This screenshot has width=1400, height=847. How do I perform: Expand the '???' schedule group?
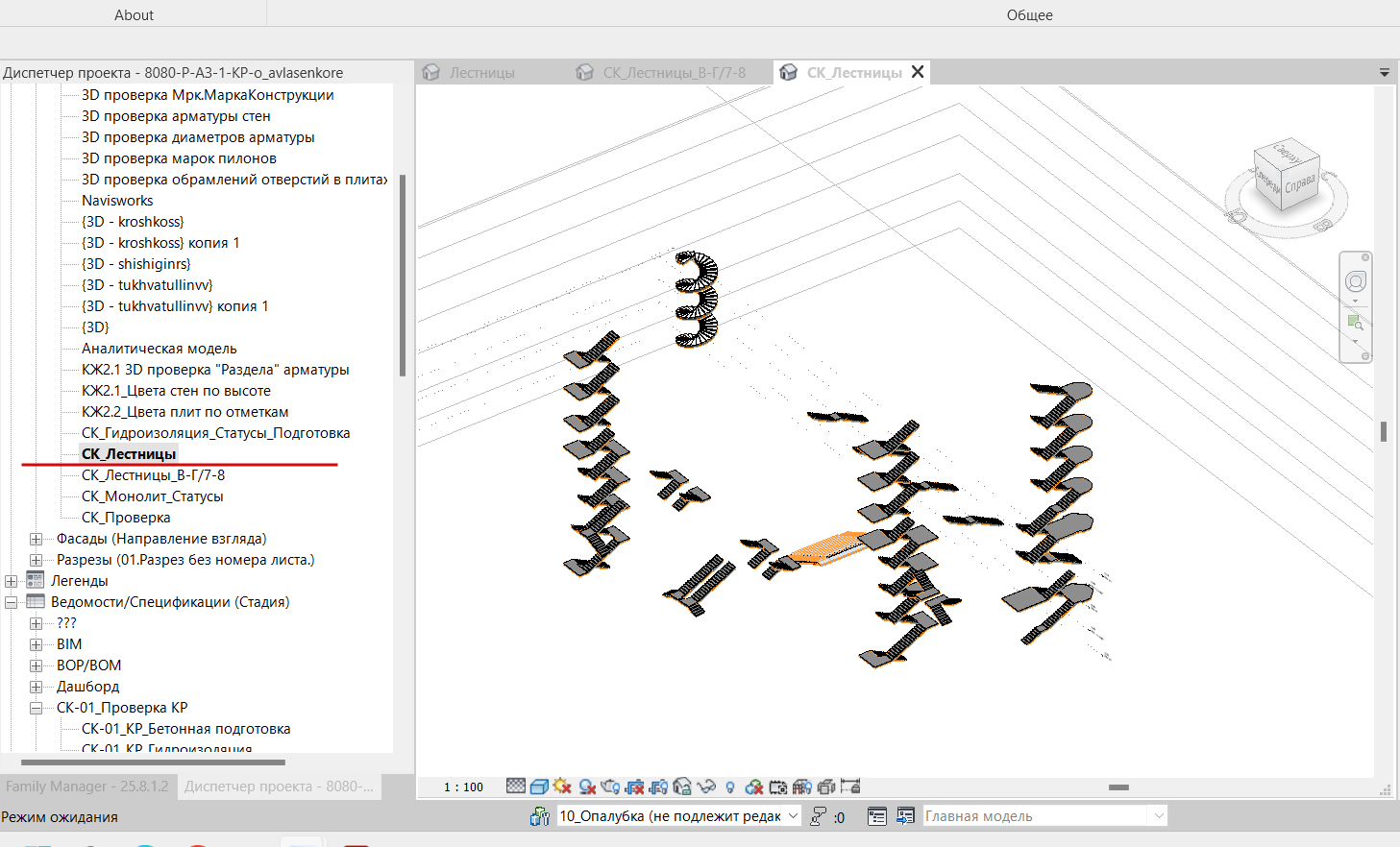36,623
